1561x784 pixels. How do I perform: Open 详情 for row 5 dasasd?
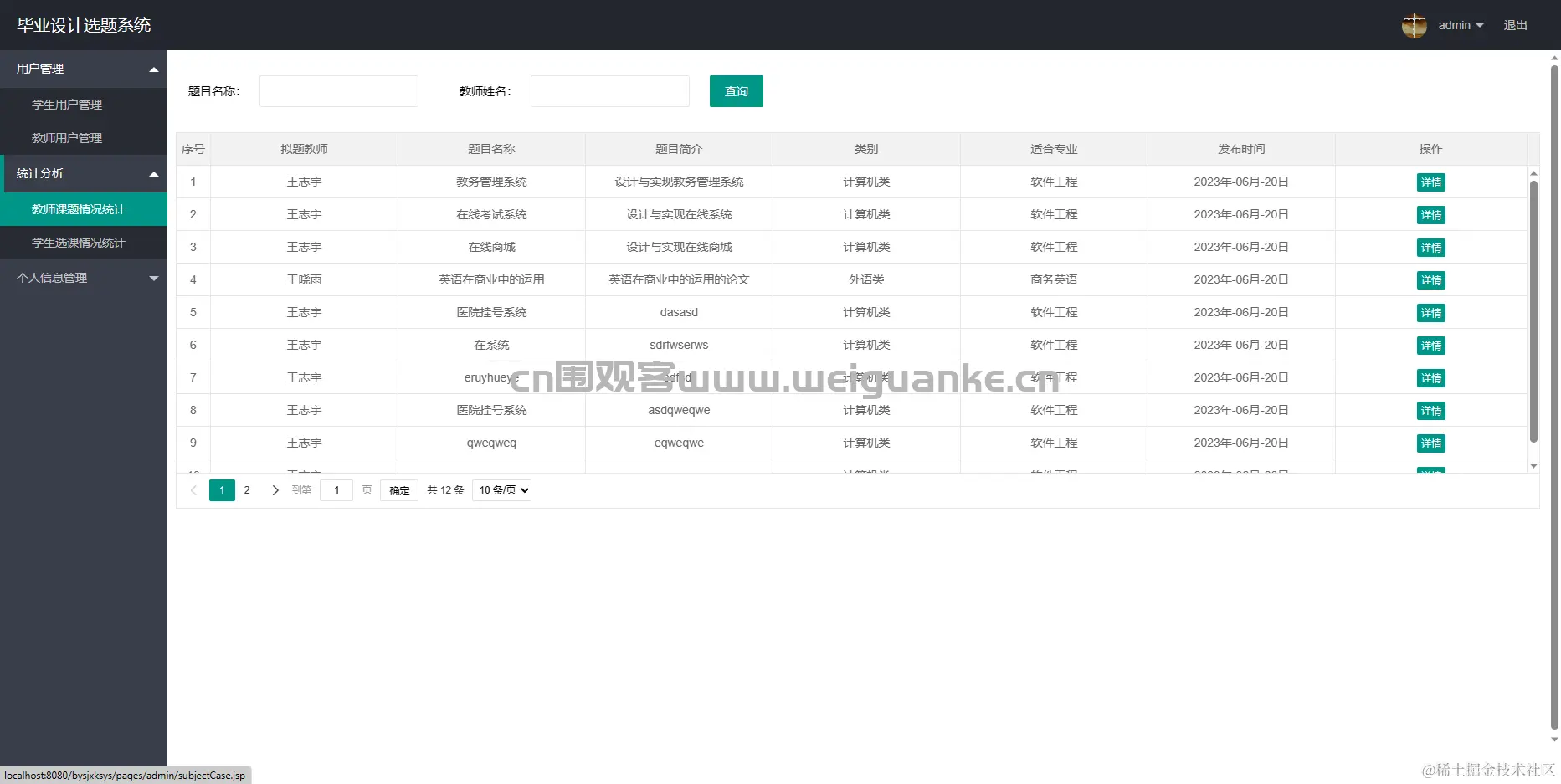(x=1431, y=313)
